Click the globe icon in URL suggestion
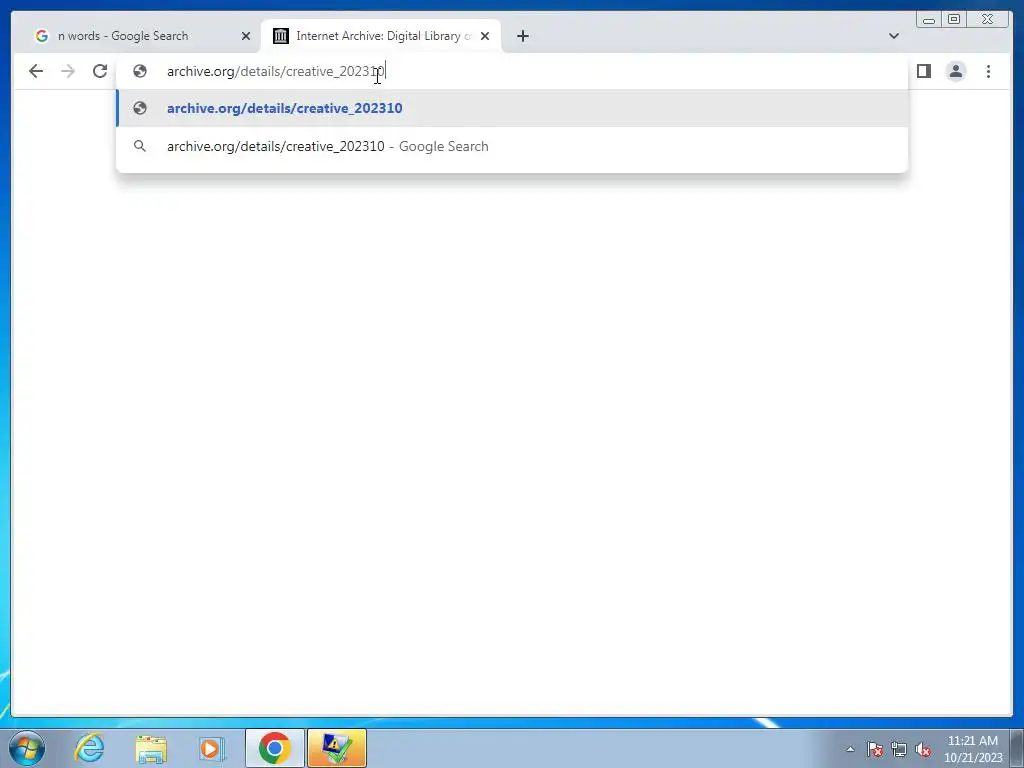This screenshot has height=768, width=1024. (x=140, y=108)
